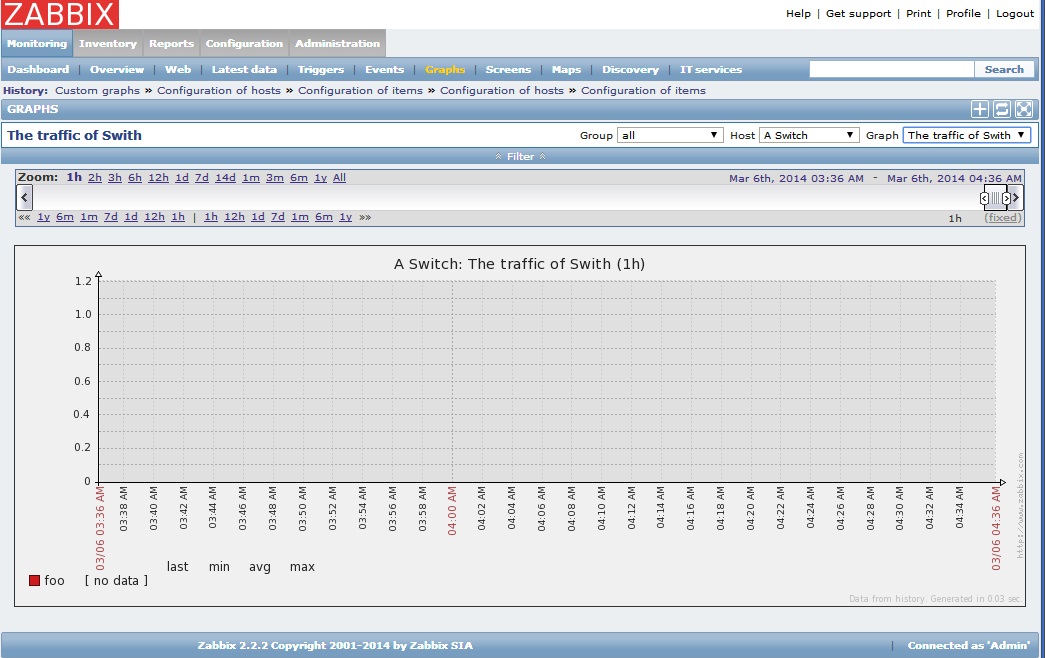The width and height of the screenshot is (1045, 658).
Task: Open the Latest data menu item
Action: pos(243,69)
